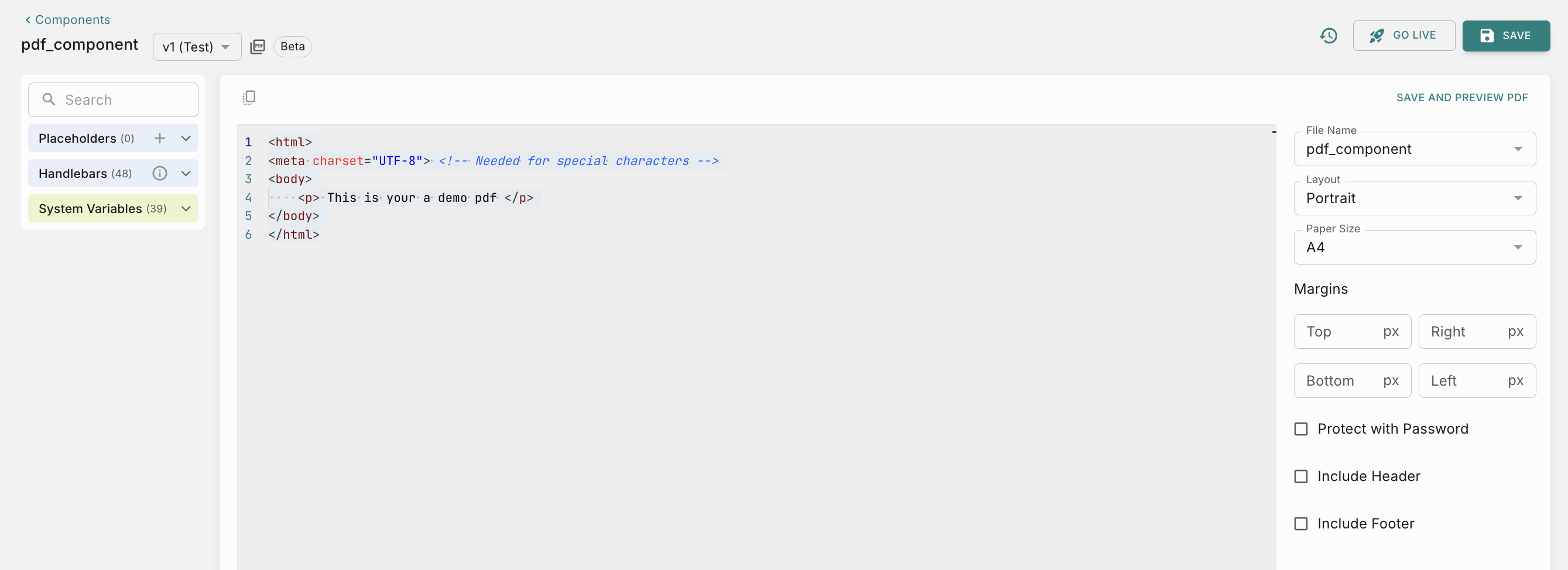Click the GO LIVE button
This screenshot has height=570, width=1568.
[x=1403, y=36]
